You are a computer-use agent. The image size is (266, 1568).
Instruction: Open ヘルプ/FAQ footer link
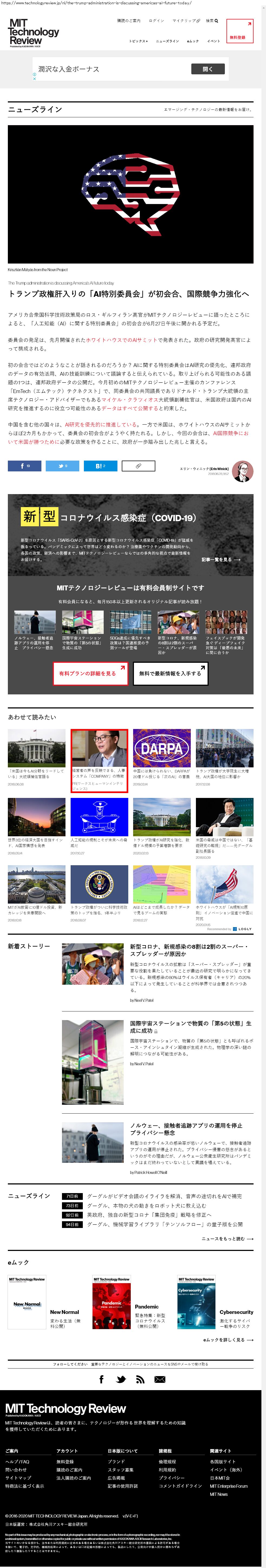click(x=17, y=1462)
